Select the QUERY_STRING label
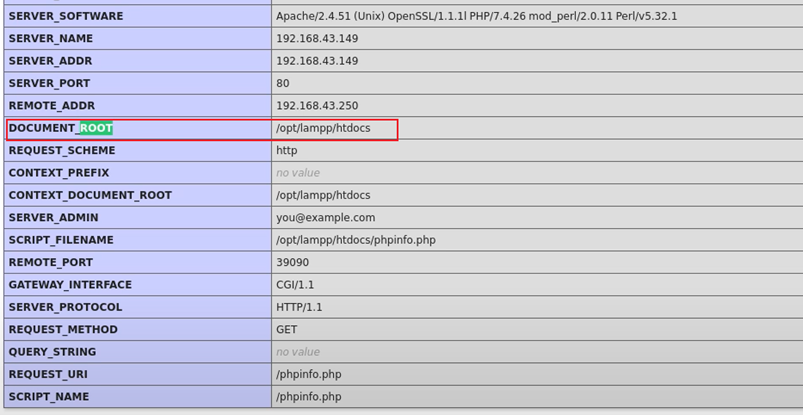803x415 pixels. coord(52,352)
